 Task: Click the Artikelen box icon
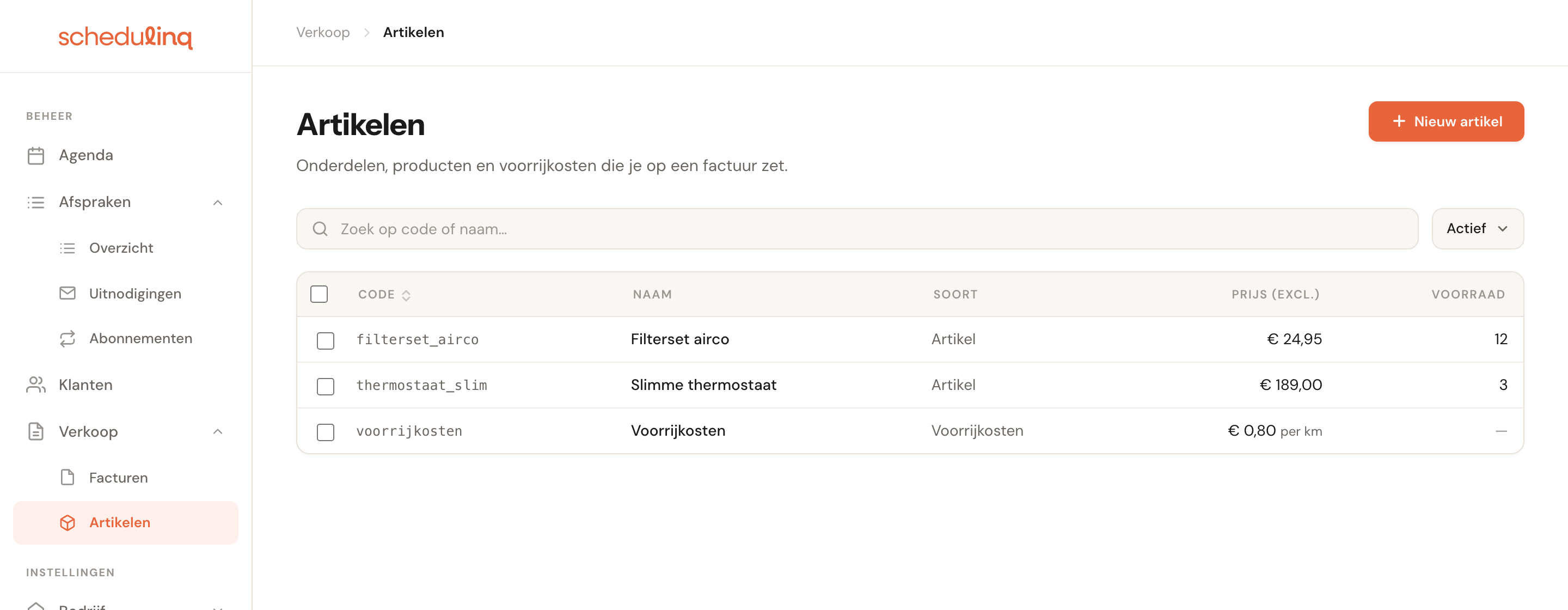pos(68,522)
